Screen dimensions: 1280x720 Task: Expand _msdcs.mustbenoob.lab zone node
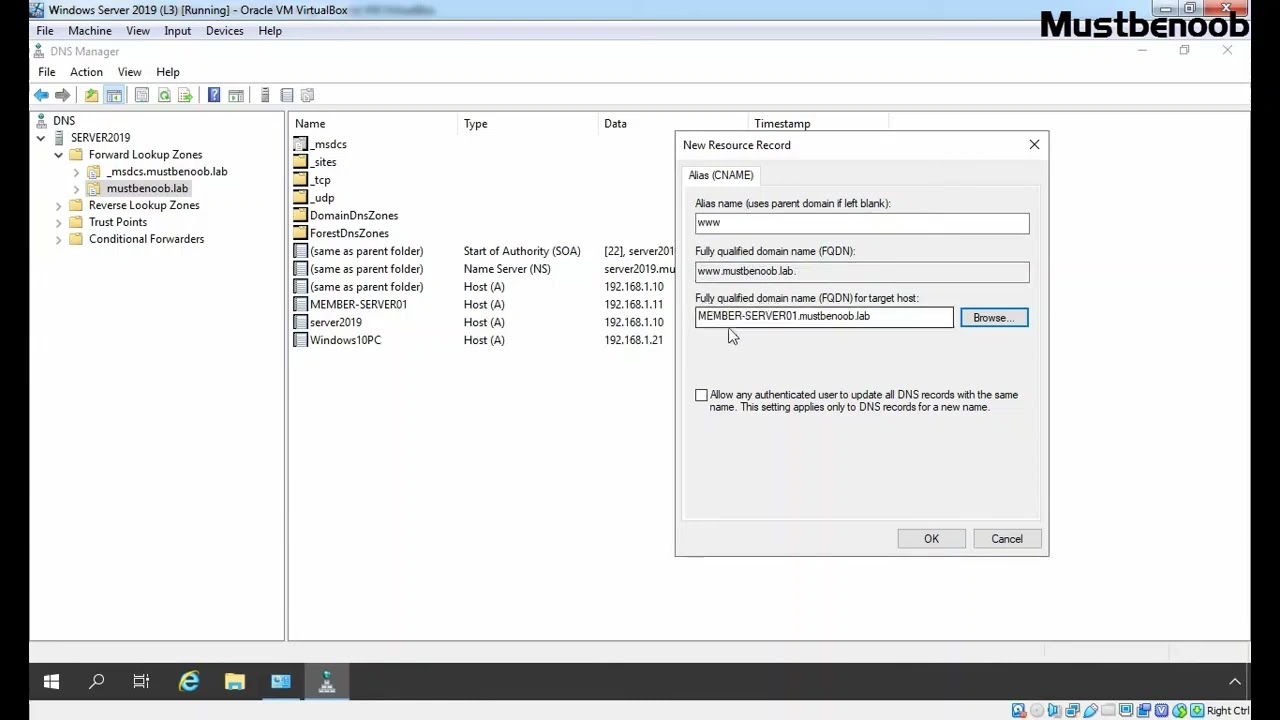[x=77, y=172]
